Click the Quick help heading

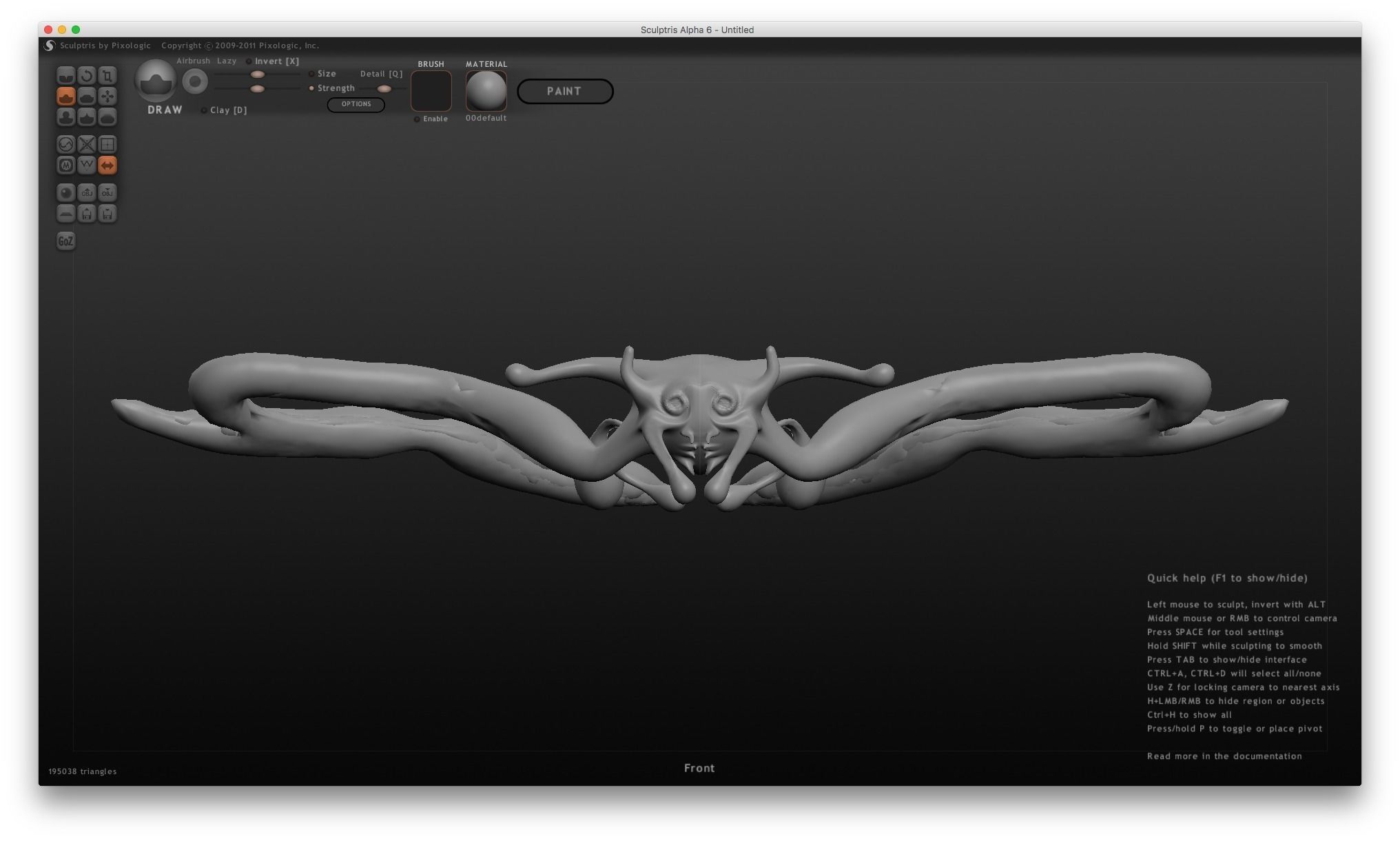[x=1227, y=578]
